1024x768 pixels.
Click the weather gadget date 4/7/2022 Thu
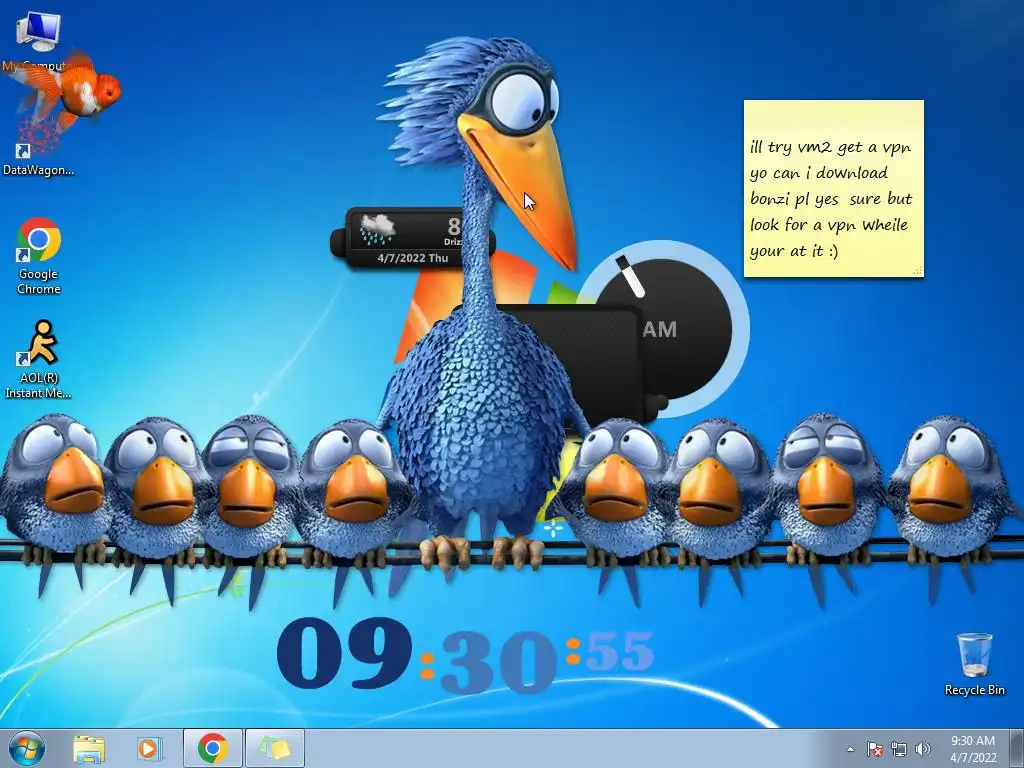point(413,258)
